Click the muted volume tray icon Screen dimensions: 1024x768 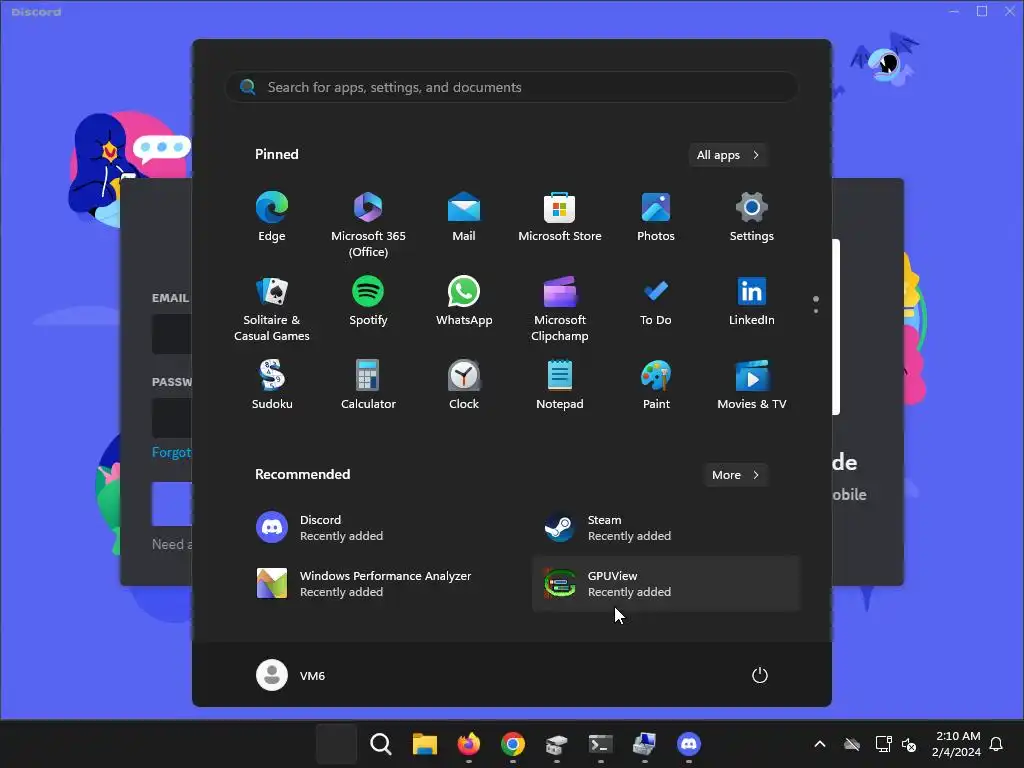909,744
